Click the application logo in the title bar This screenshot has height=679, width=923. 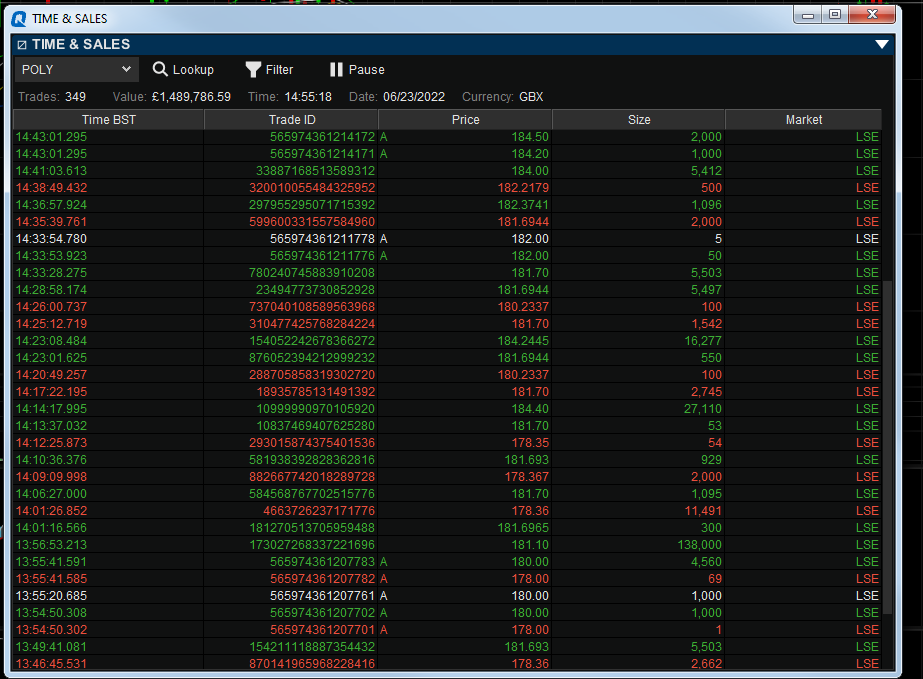[x=19, y=19]
